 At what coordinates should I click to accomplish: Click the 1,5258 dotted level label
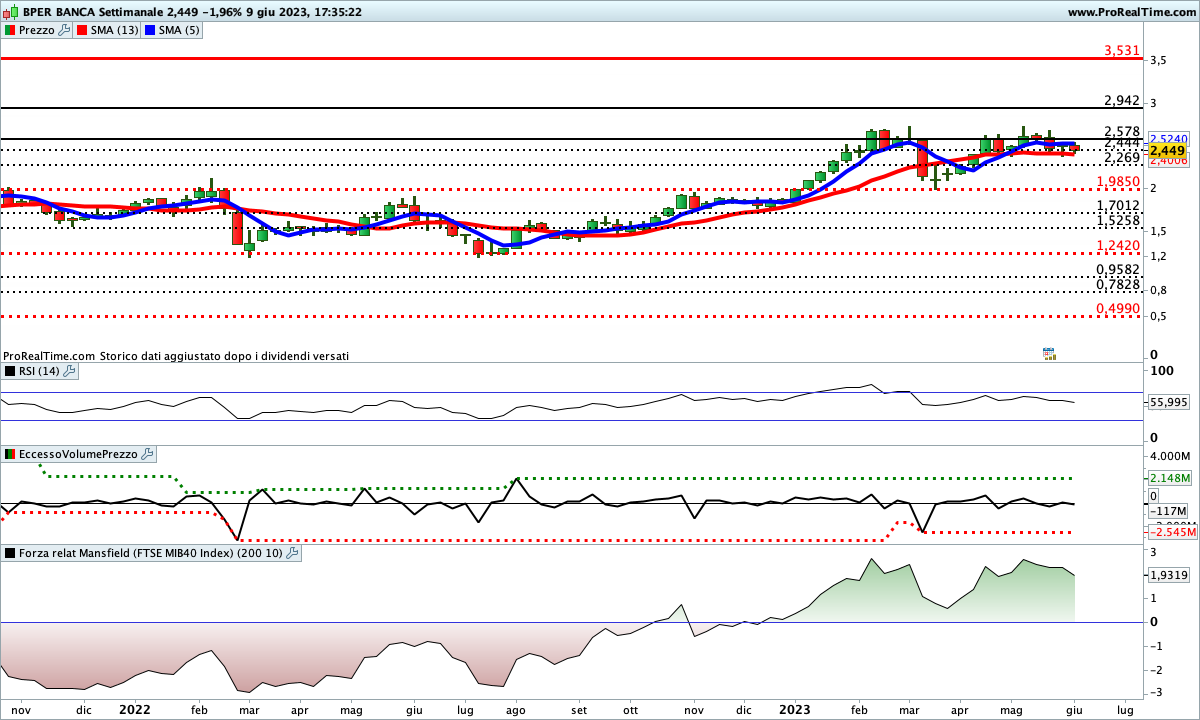coord(1118,220)
